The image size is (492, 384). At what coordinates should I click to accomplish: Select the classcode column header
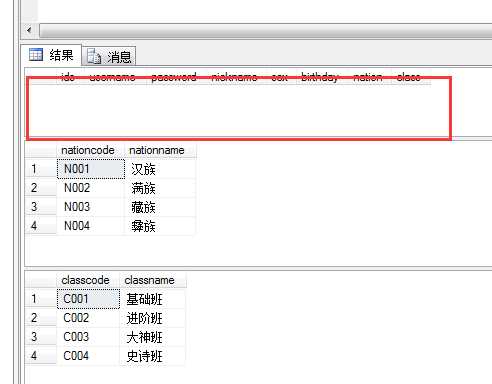88,280
